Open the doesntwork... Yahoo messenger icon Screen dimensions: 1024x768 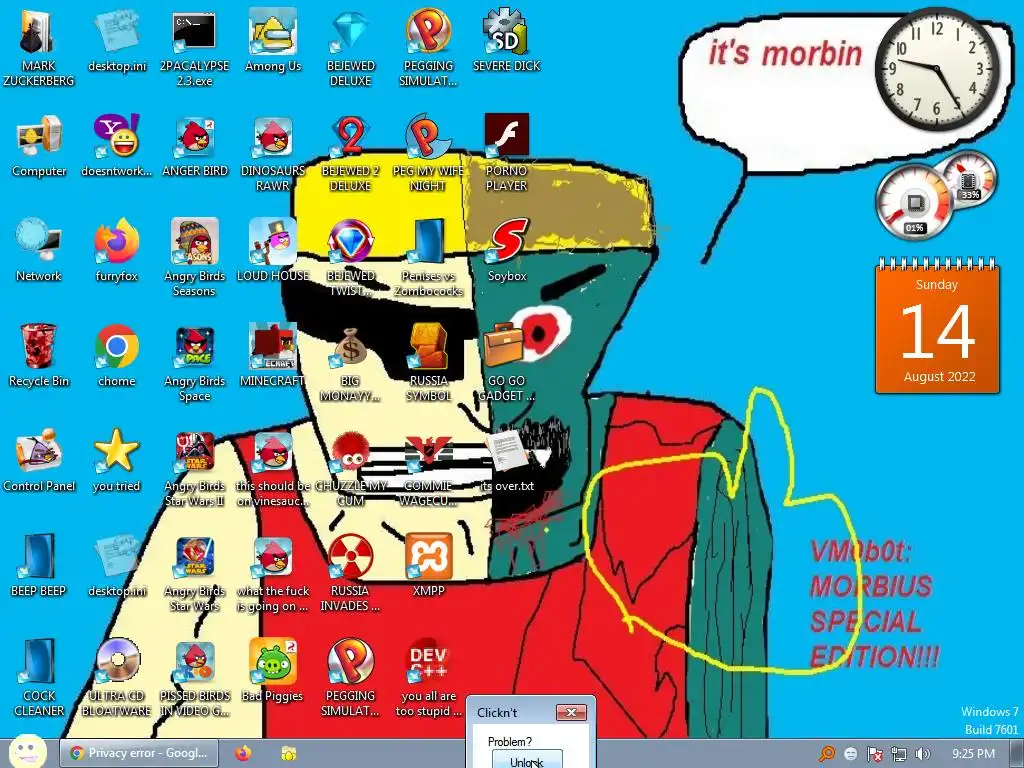[x=116, y=146]
